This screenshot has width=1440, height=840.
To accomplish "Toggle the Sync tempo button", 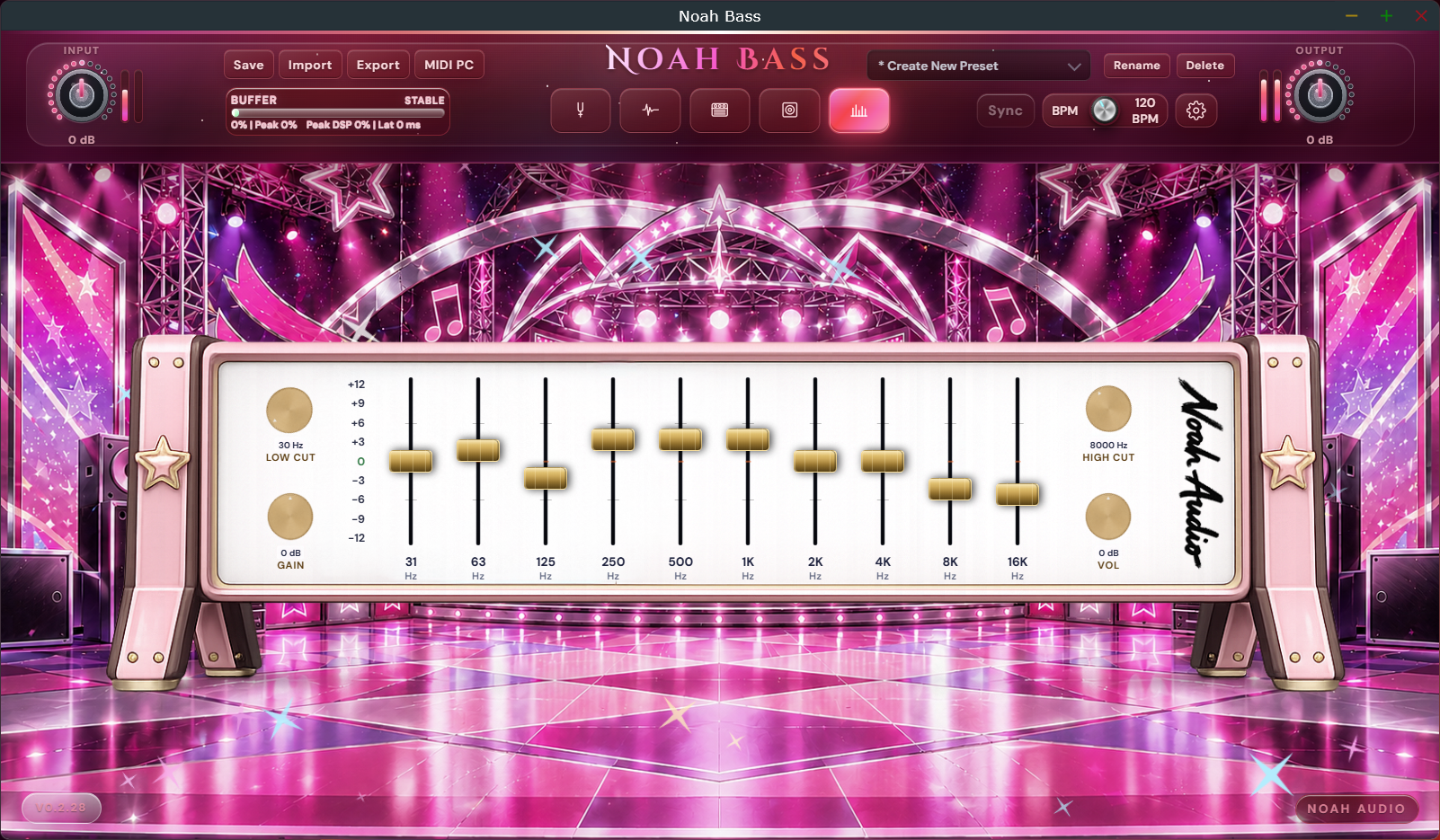I will pos(1005,111).
